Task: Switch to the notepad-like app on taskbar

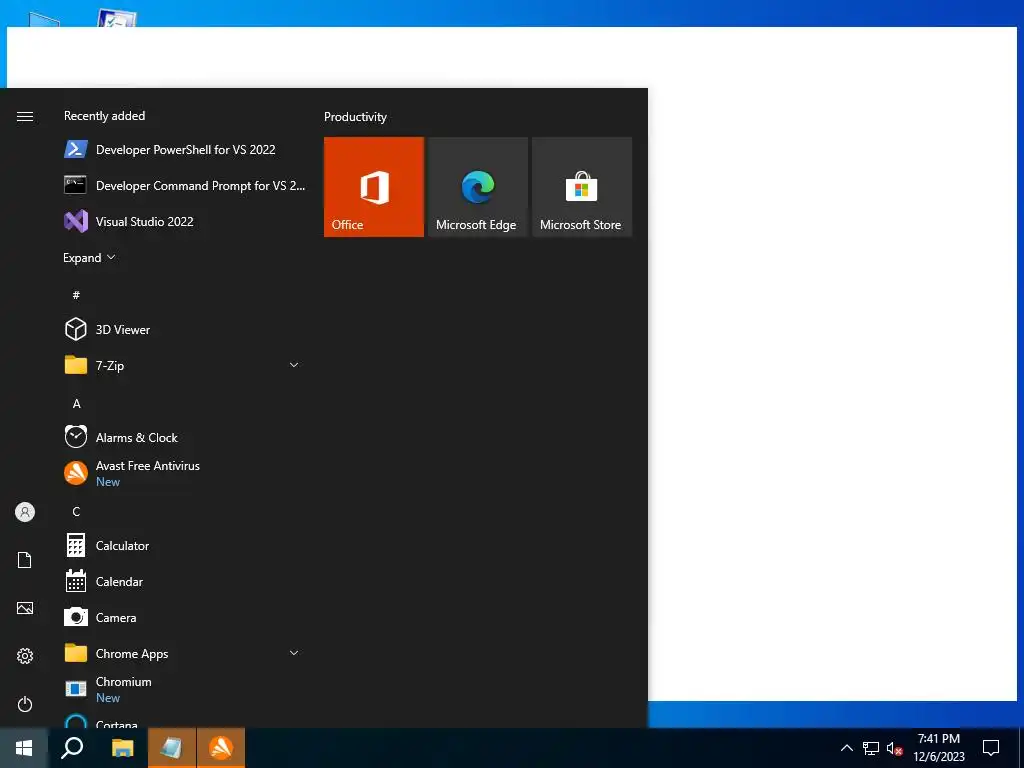Action: click(x=172, y=748)
